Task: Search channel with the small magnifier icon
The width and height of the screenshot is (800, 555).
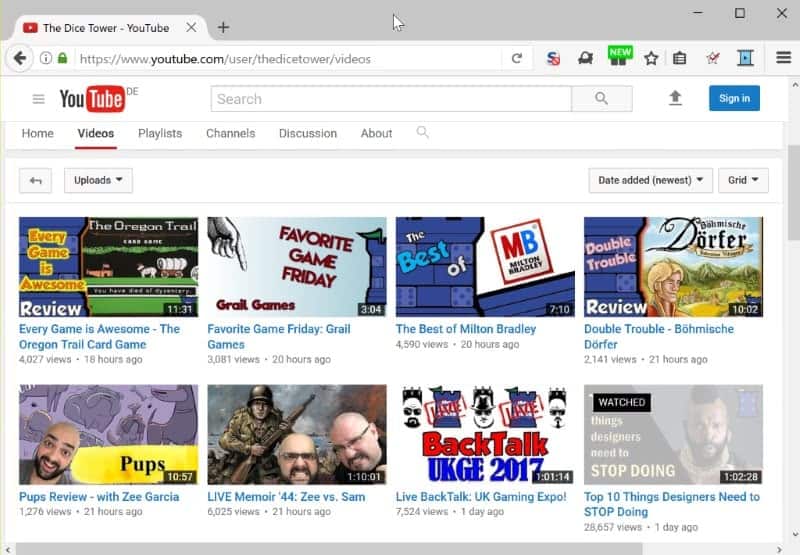Action: [x=422, y=133]
